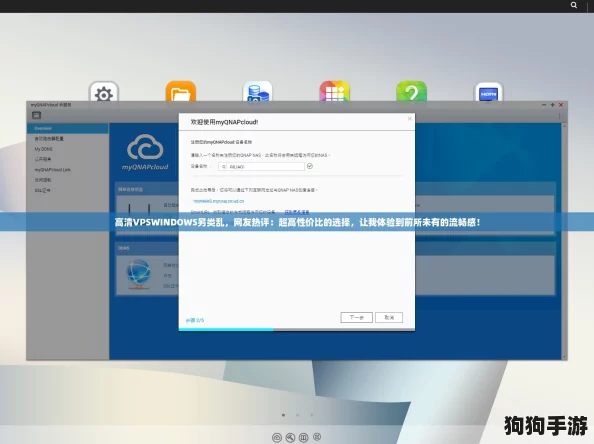Click the circular tools icon at desktop bottom
The height and width of the screenshot is (444, 594).
(x=290, y=438)
